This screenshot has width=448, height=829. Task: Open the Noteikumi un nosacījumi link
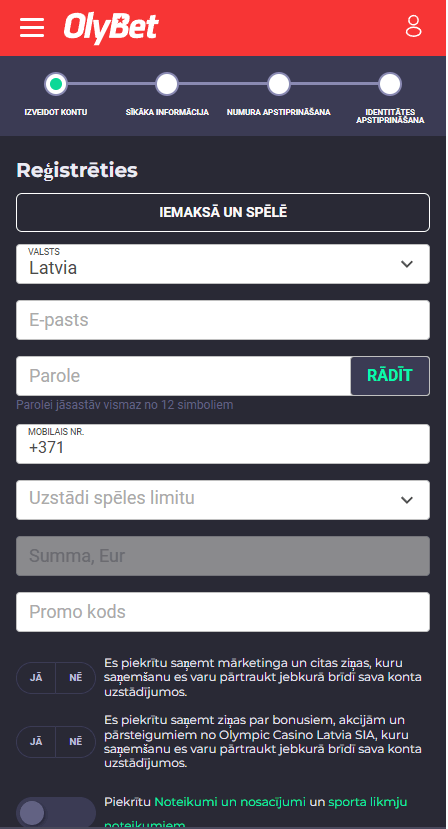pyautogui.click(x=230, y=802)
